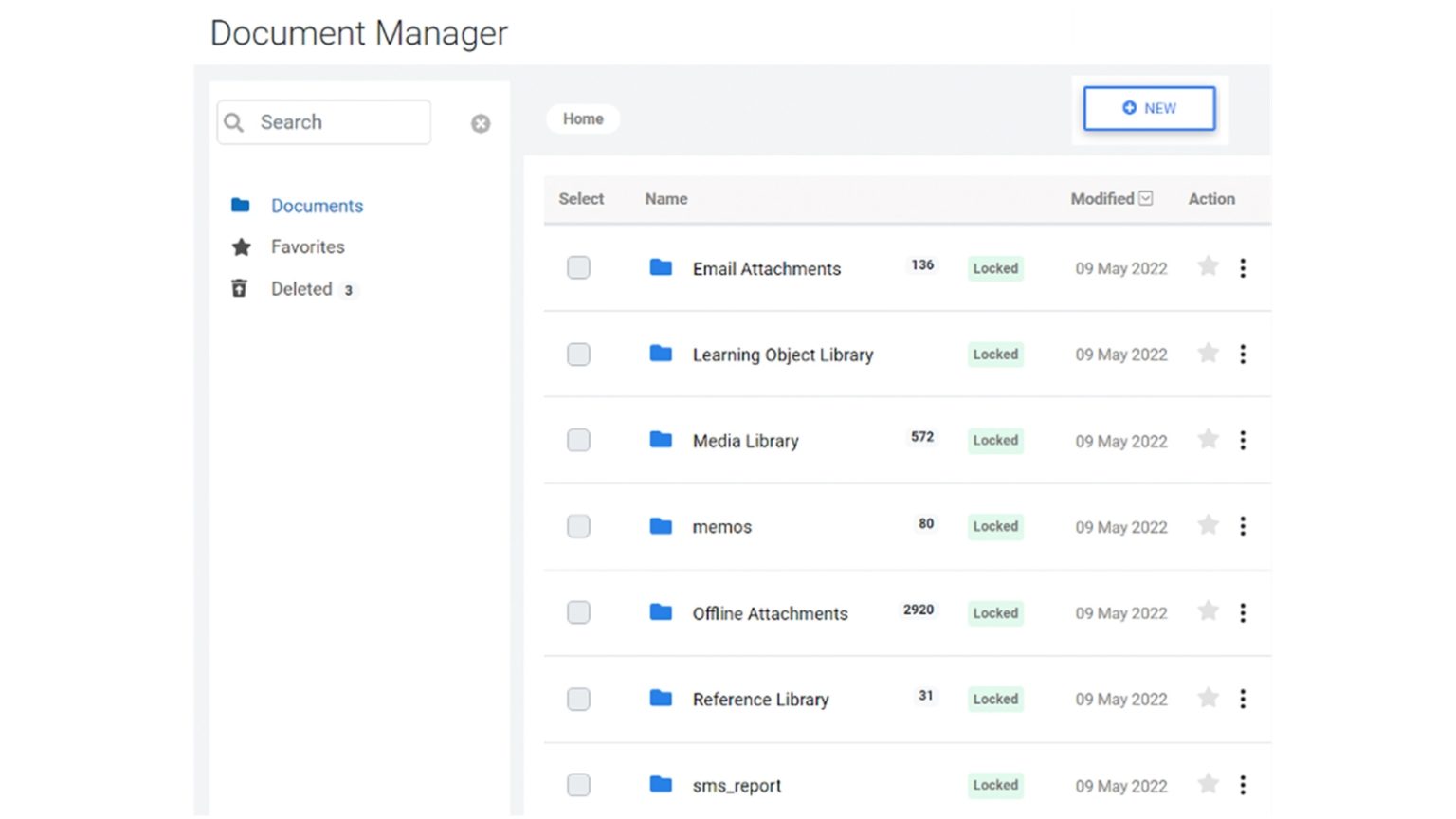
Task: Open the three-dot menu for Offline Attachments
Action: coord(1243,612)
